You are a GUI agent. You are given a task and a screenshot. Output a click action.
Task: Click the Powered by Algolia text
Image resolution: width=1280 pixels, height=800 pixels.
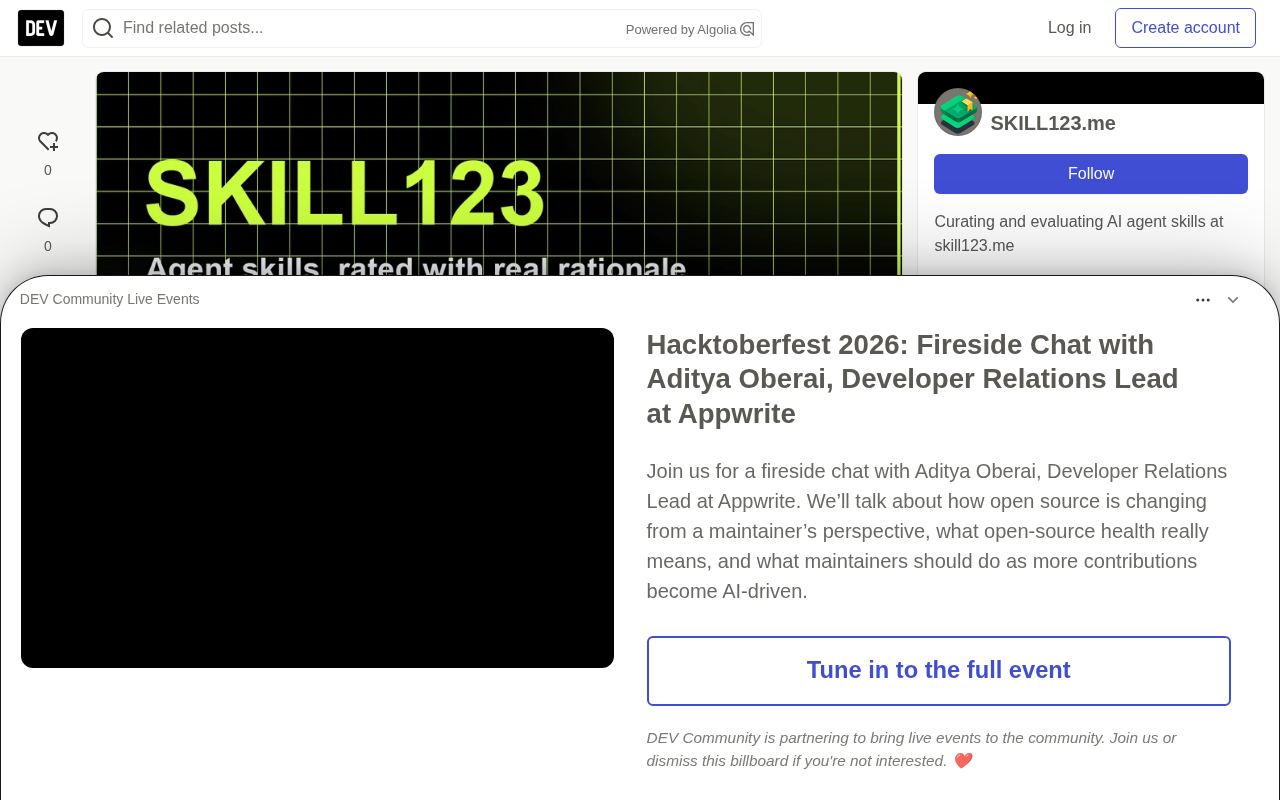click(681, 30)
